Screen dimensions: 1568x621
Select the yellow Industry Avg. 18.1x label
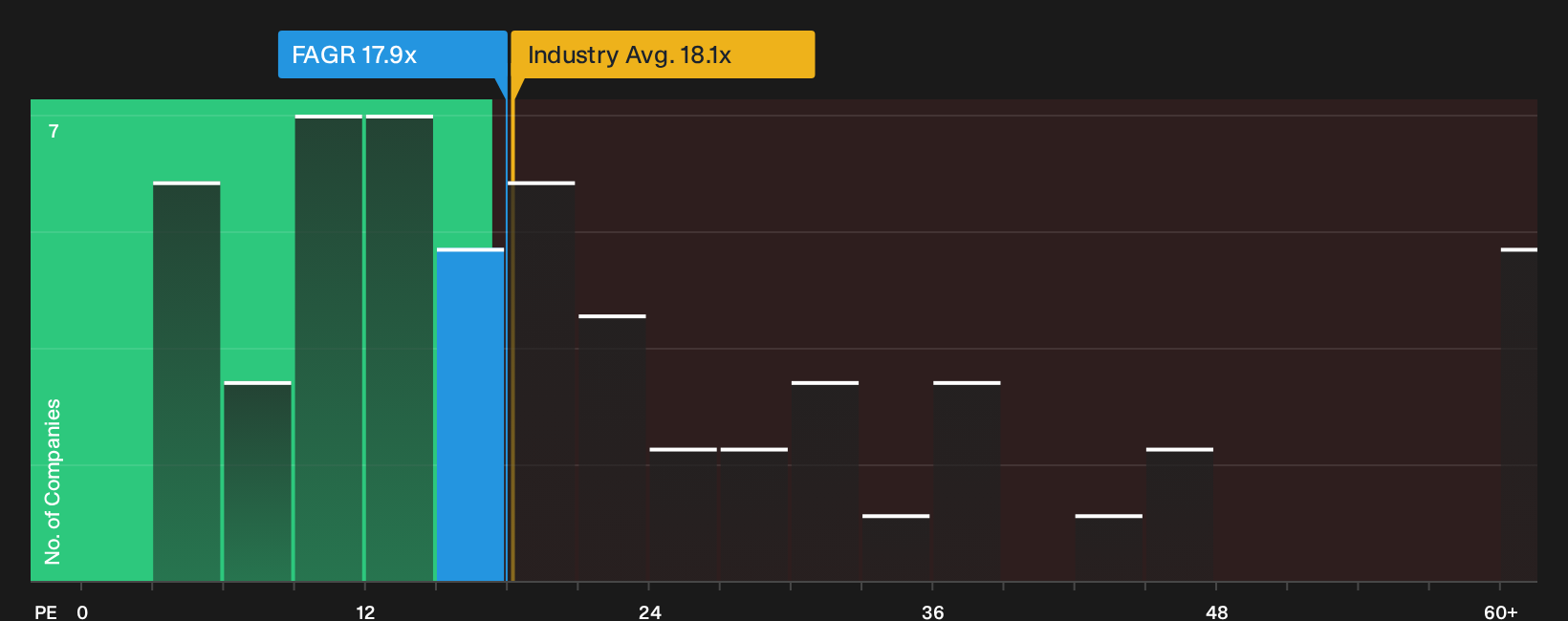663,54
